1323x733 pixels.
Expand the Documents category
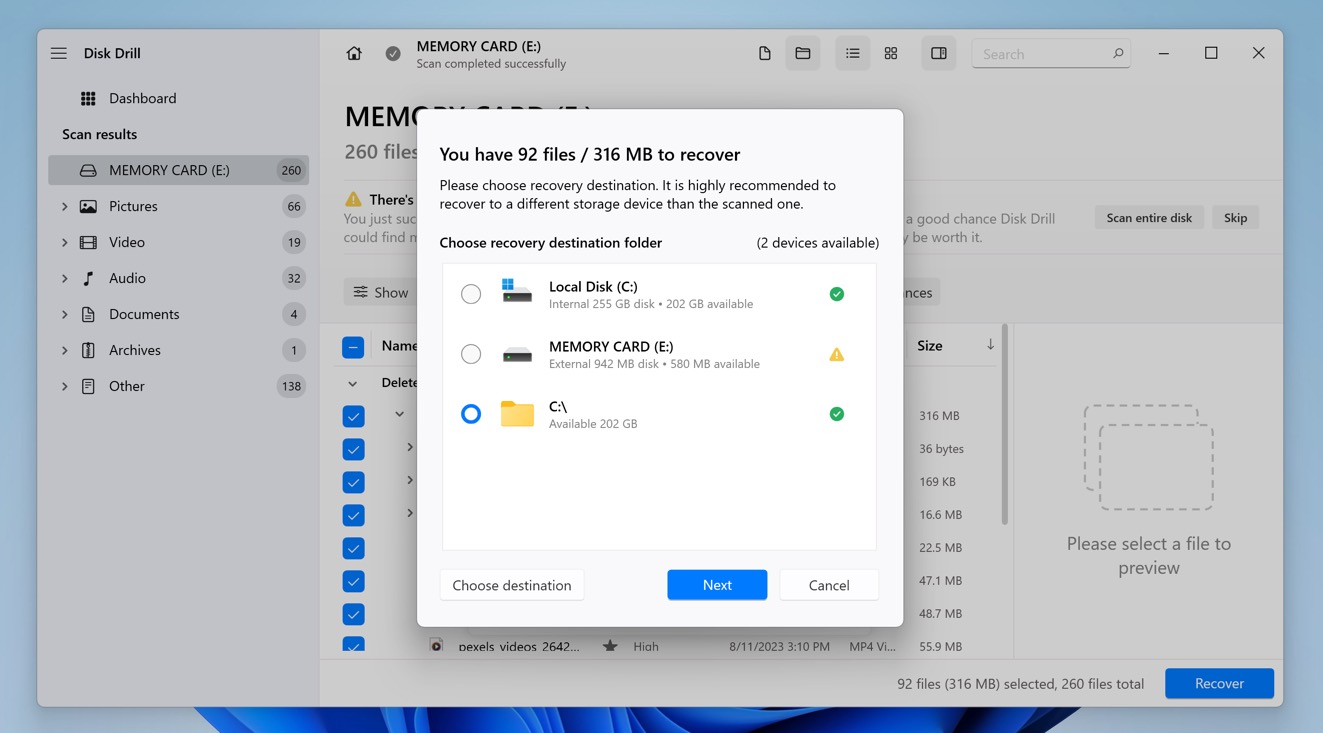[64, 314]
